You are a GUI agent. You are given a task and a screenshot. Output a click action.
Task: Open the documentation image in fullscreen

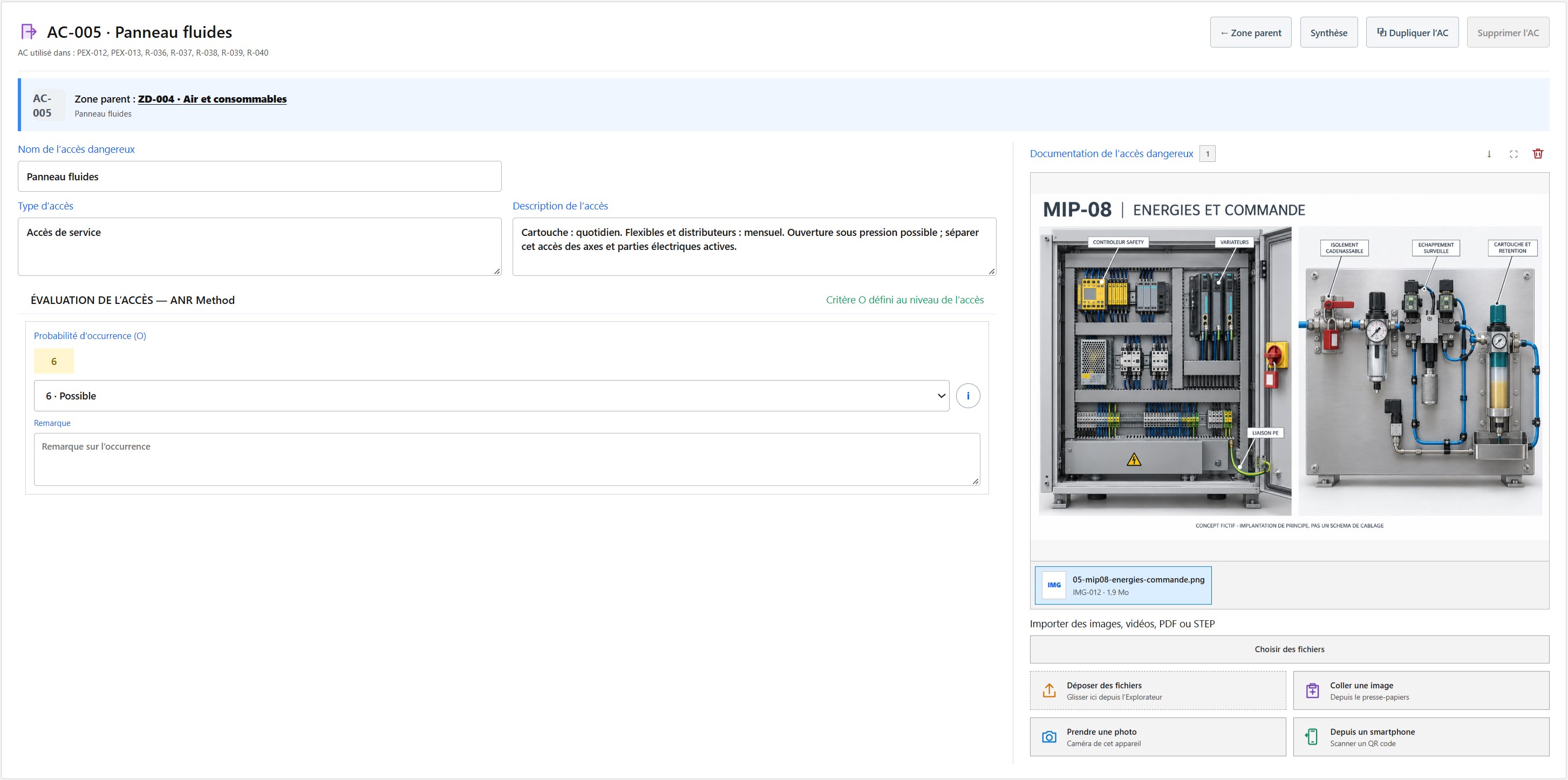point(1513,154)
